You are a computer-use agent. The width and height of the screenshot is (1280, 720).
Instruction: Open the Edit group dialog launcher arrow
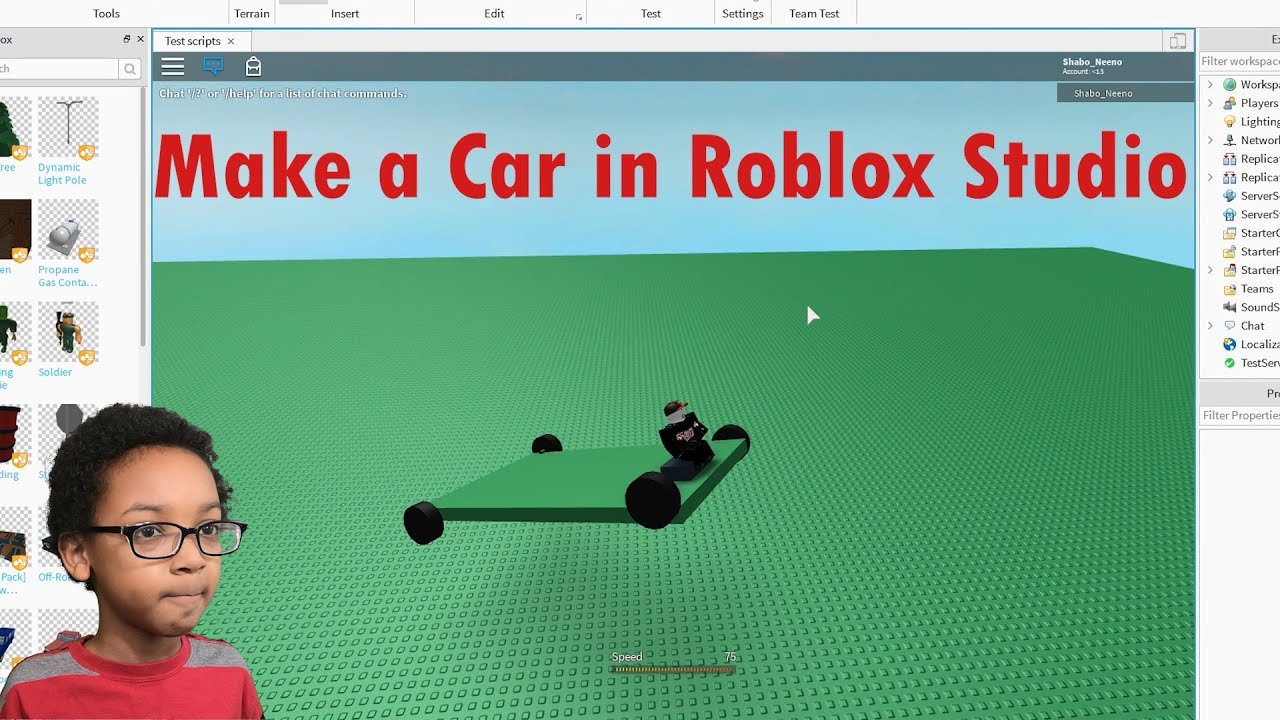[579, 17]
